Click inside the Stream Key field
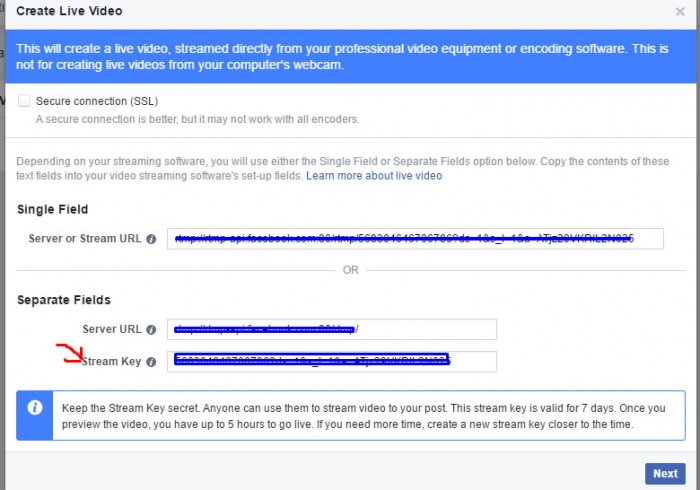This screenshot has width=700, height=490. click(x=332, y=361)
